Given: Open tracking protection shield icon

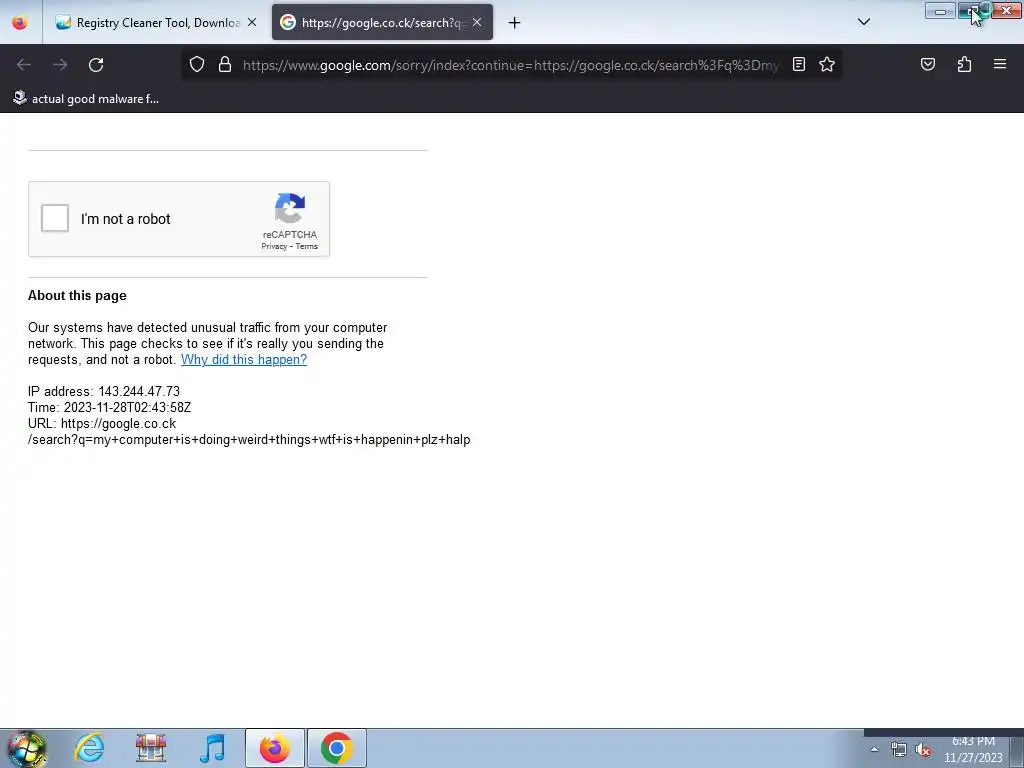Looking at the screenshot, I should pyautogui.click(x=197, y=65).
